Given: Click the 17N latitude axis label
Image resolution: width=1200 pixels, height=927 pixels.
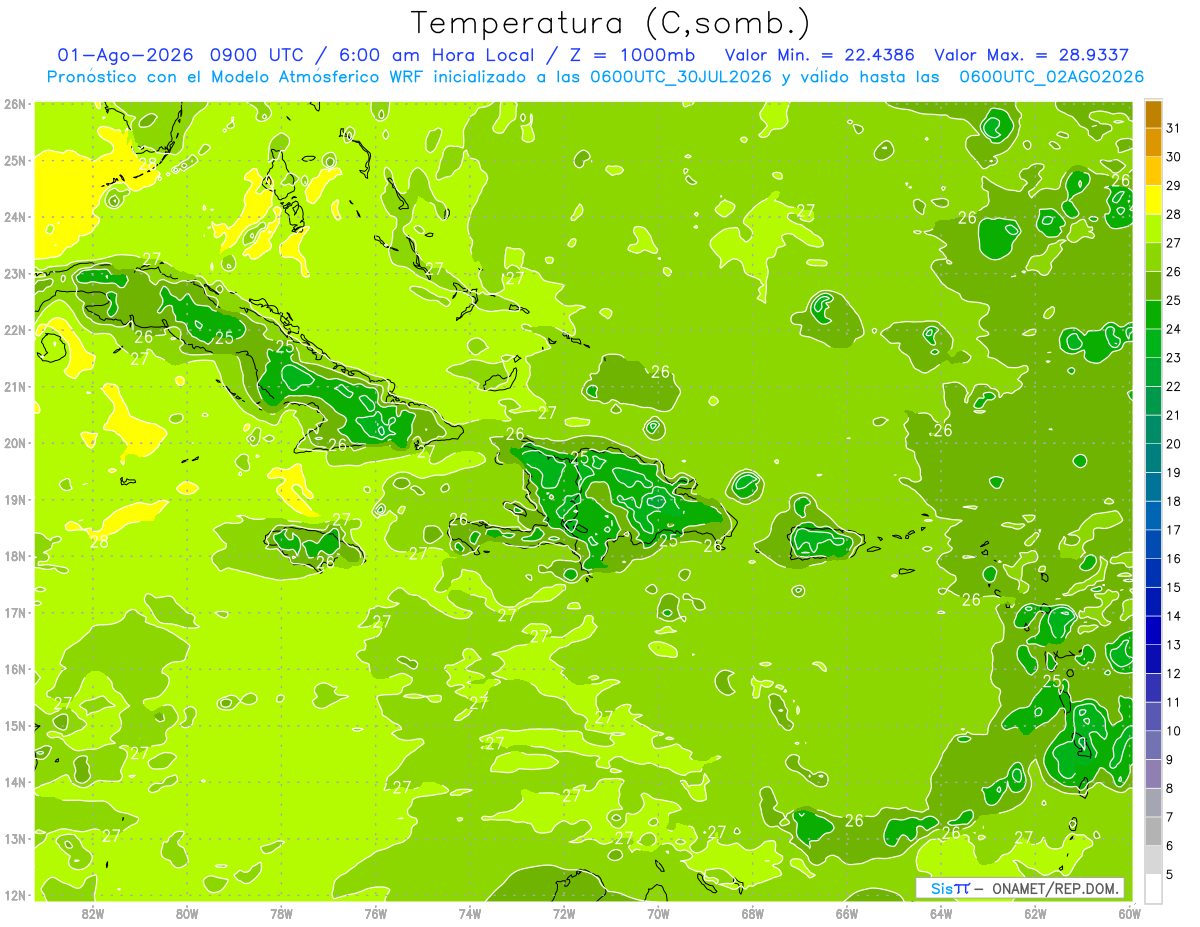Looking at the screenshot, I should 15,613.
